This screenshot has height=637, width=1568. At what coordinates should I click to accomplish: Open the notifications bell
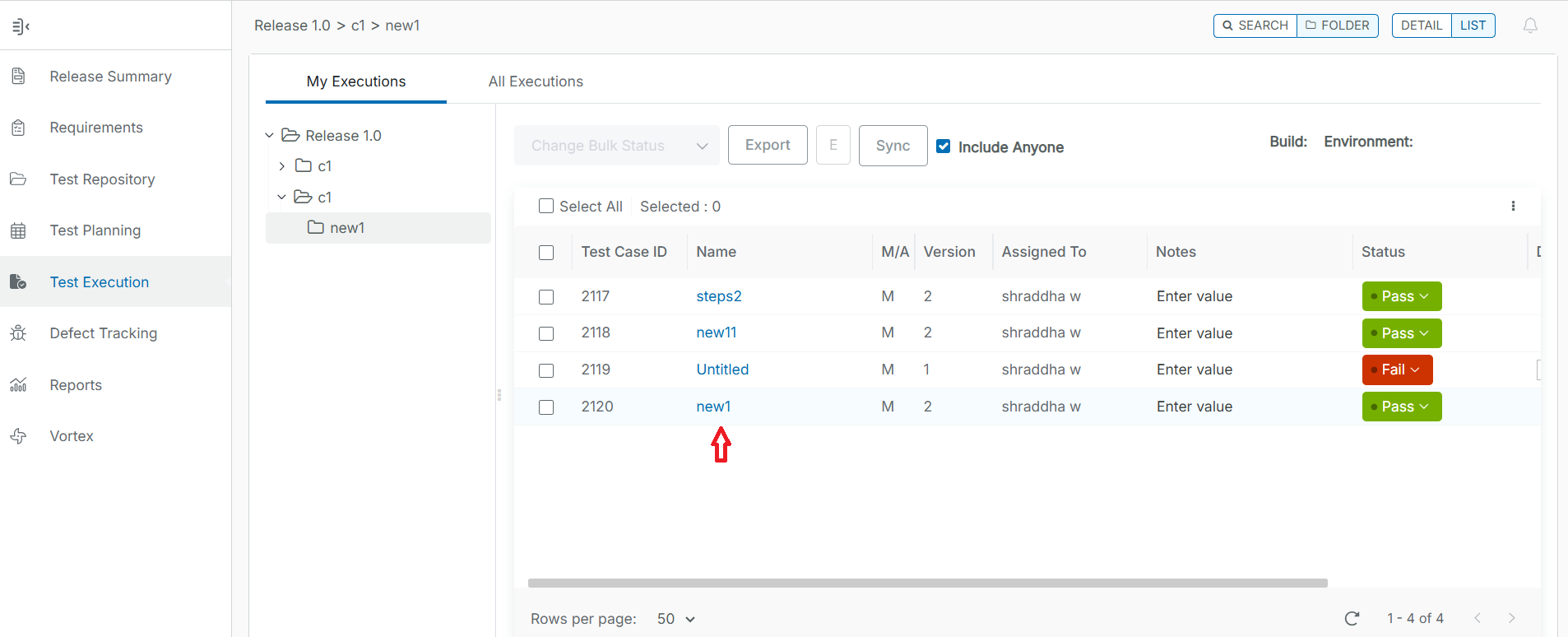tap(1530, 26)
